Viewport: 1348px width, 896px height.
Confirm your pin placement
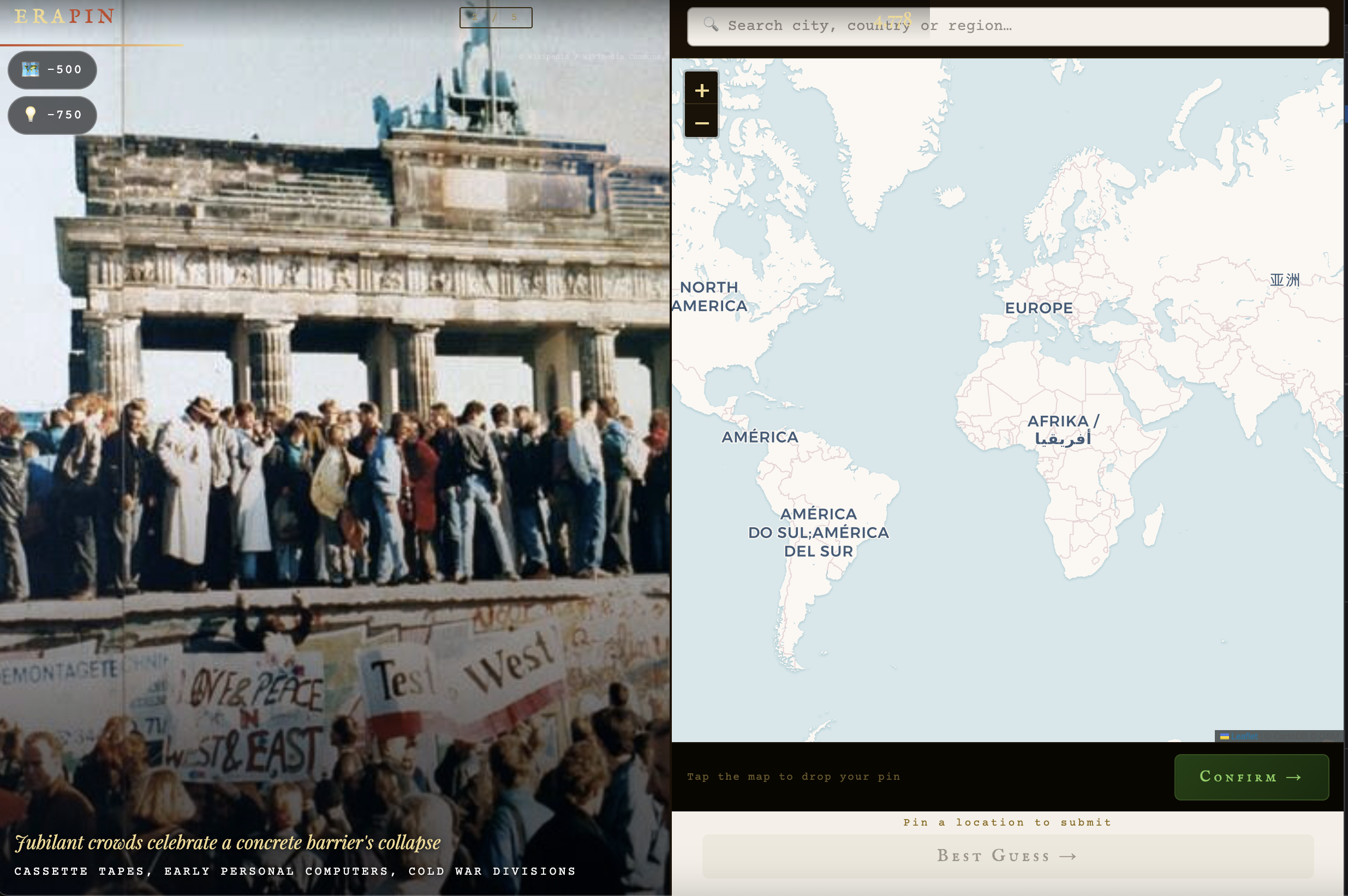1251,776
